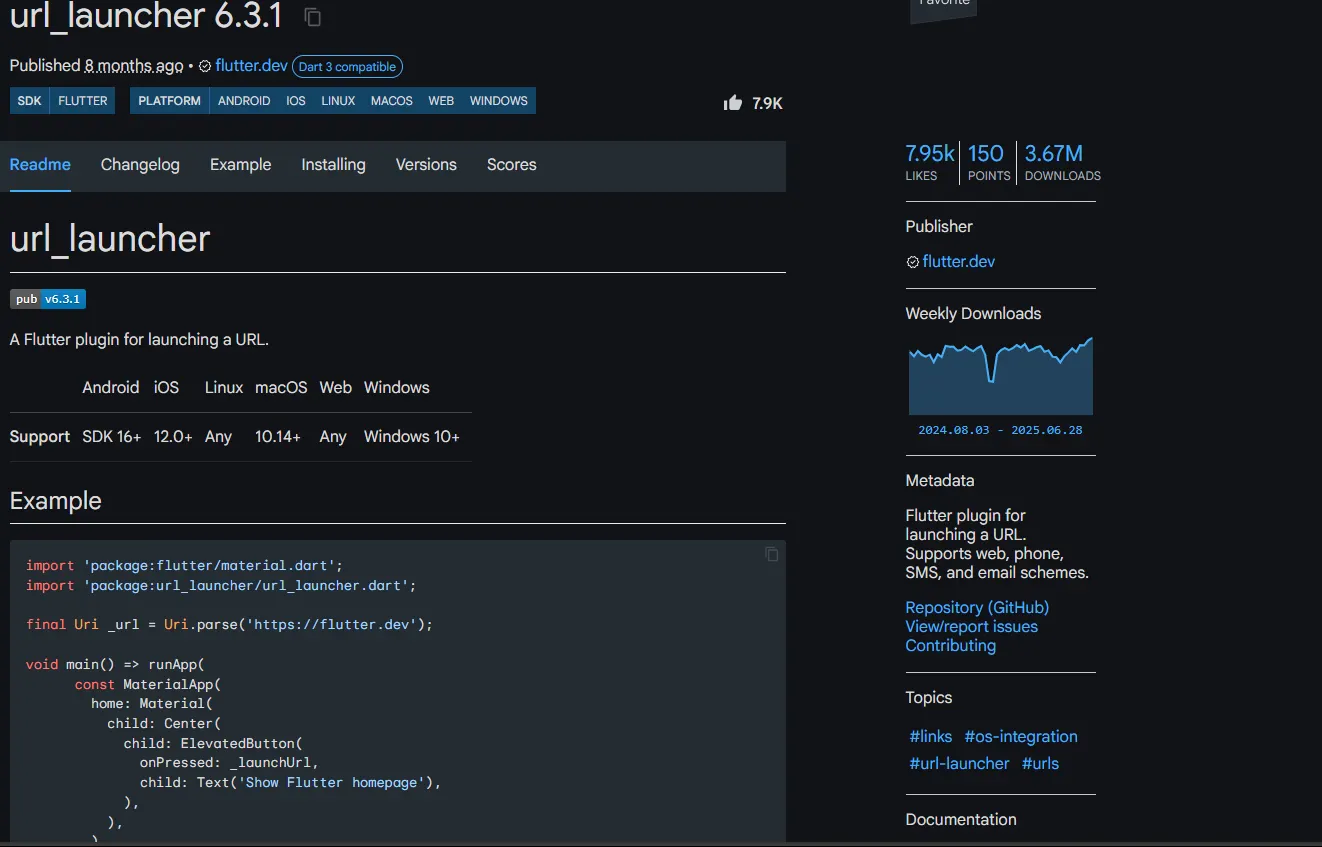Switch to the Changelog tab
The height and width of the screenshot is (847, 1322).
coord(140,165)
